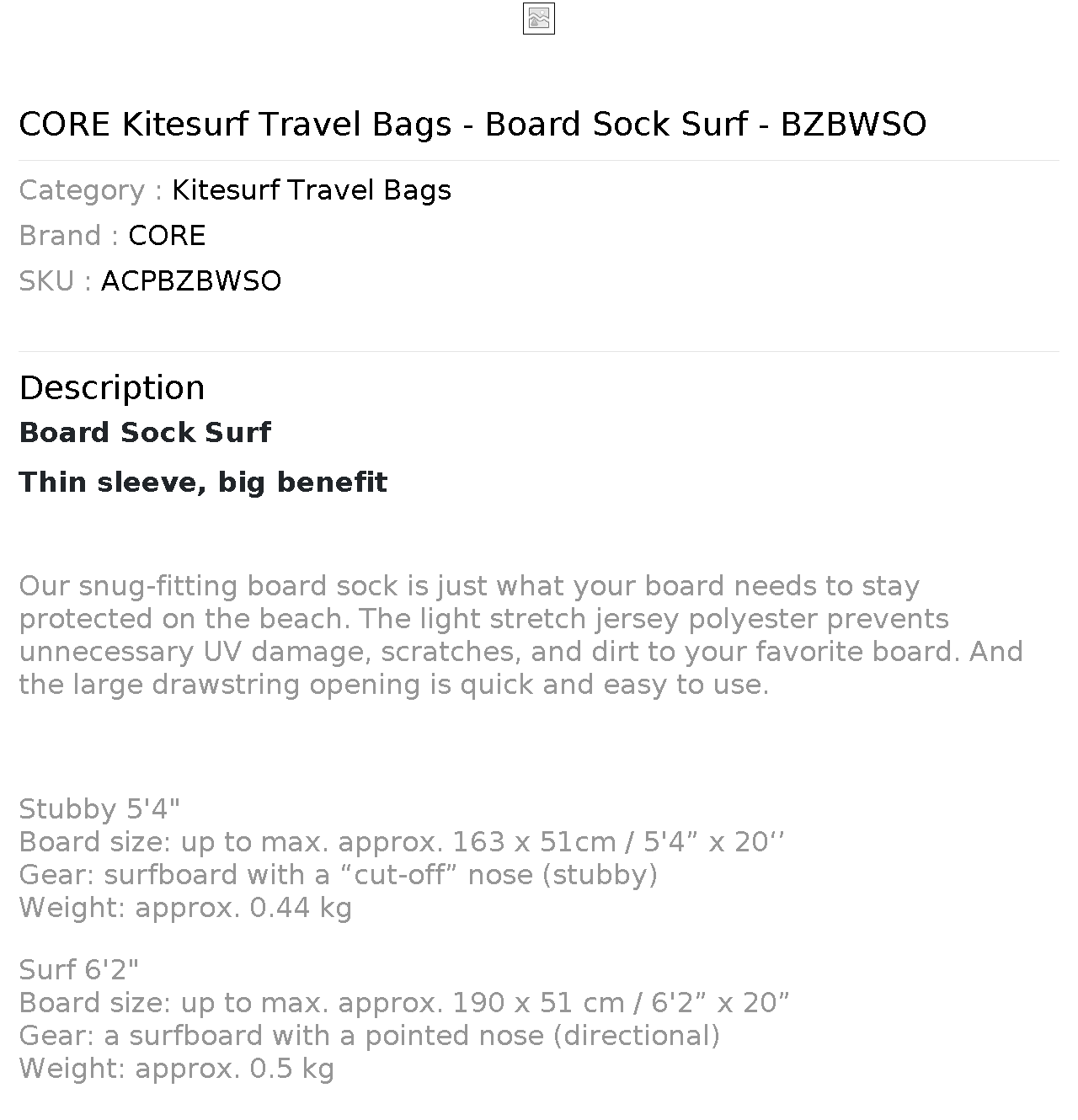Click the snug-fitting board sock paragraph

coord(521,635)
